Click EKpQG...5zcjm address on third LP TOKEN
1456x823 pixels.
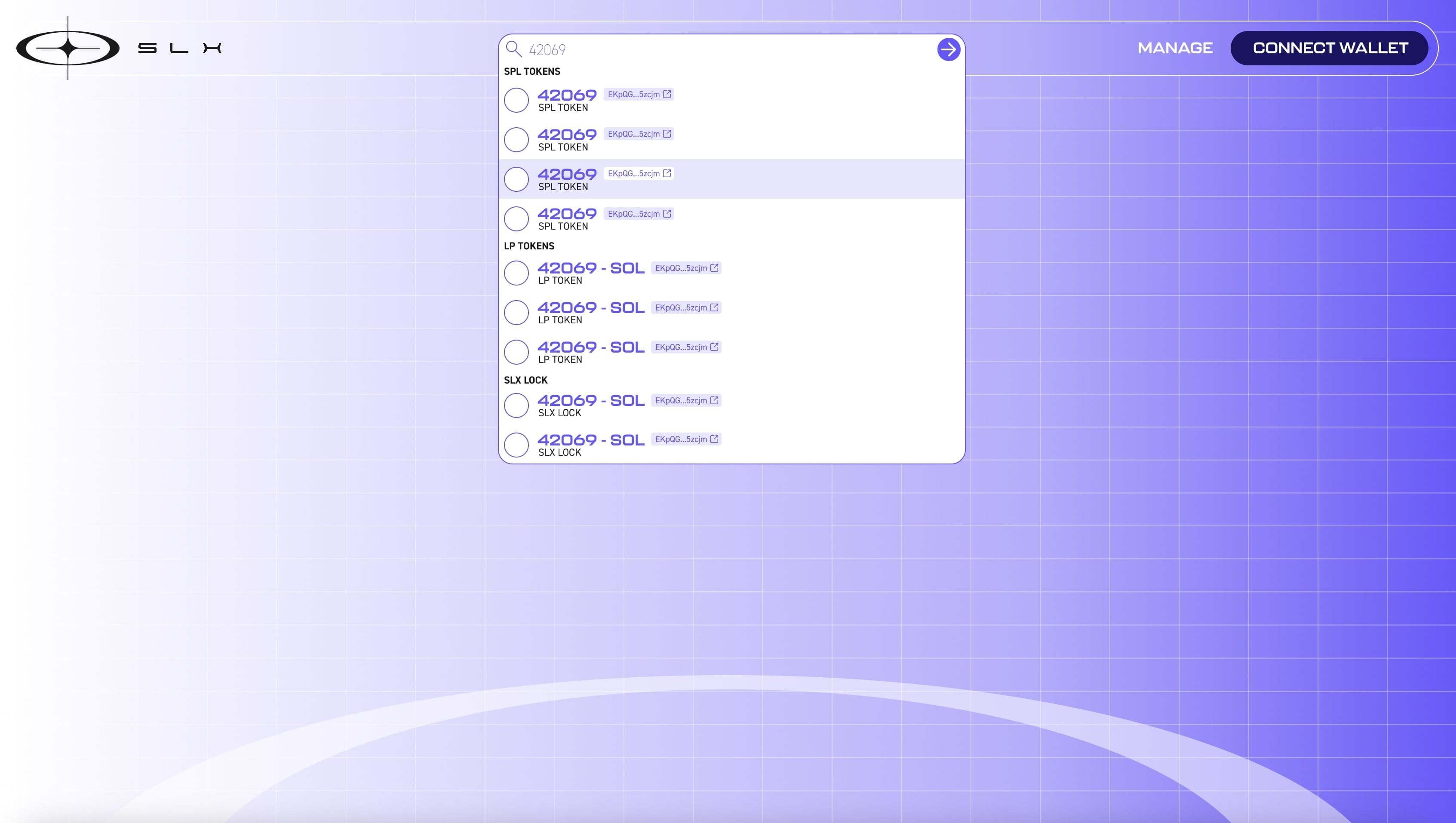coord(681,347)
